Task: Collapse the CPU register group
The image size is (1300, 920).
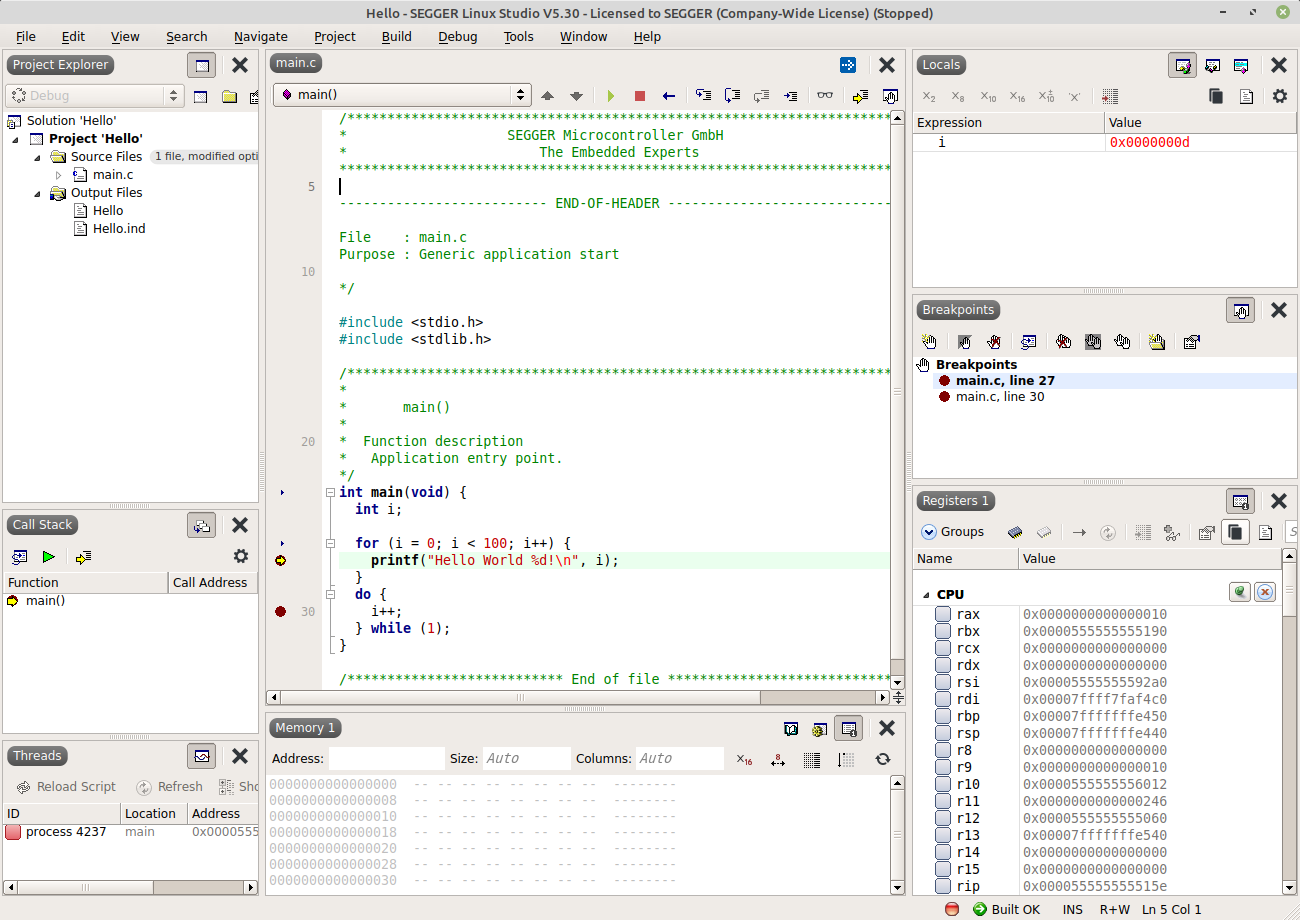Action: click(x=926, y=595)
